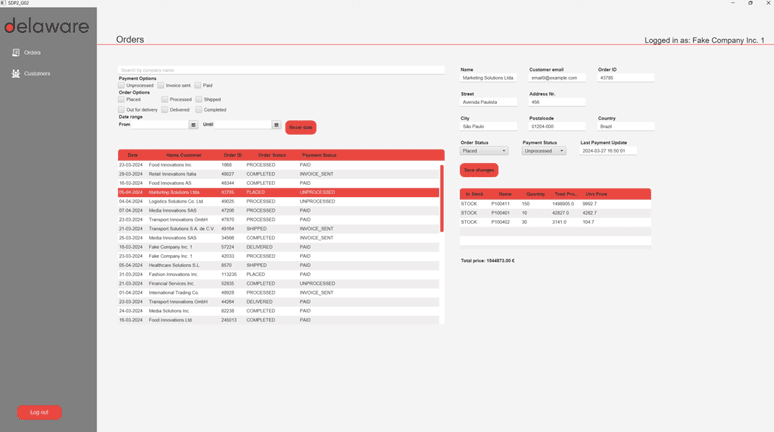Click the Quantity column header in products table
The height and width of the screenshot is (432, 774).
pyautogui.click(x=536, y=194)
